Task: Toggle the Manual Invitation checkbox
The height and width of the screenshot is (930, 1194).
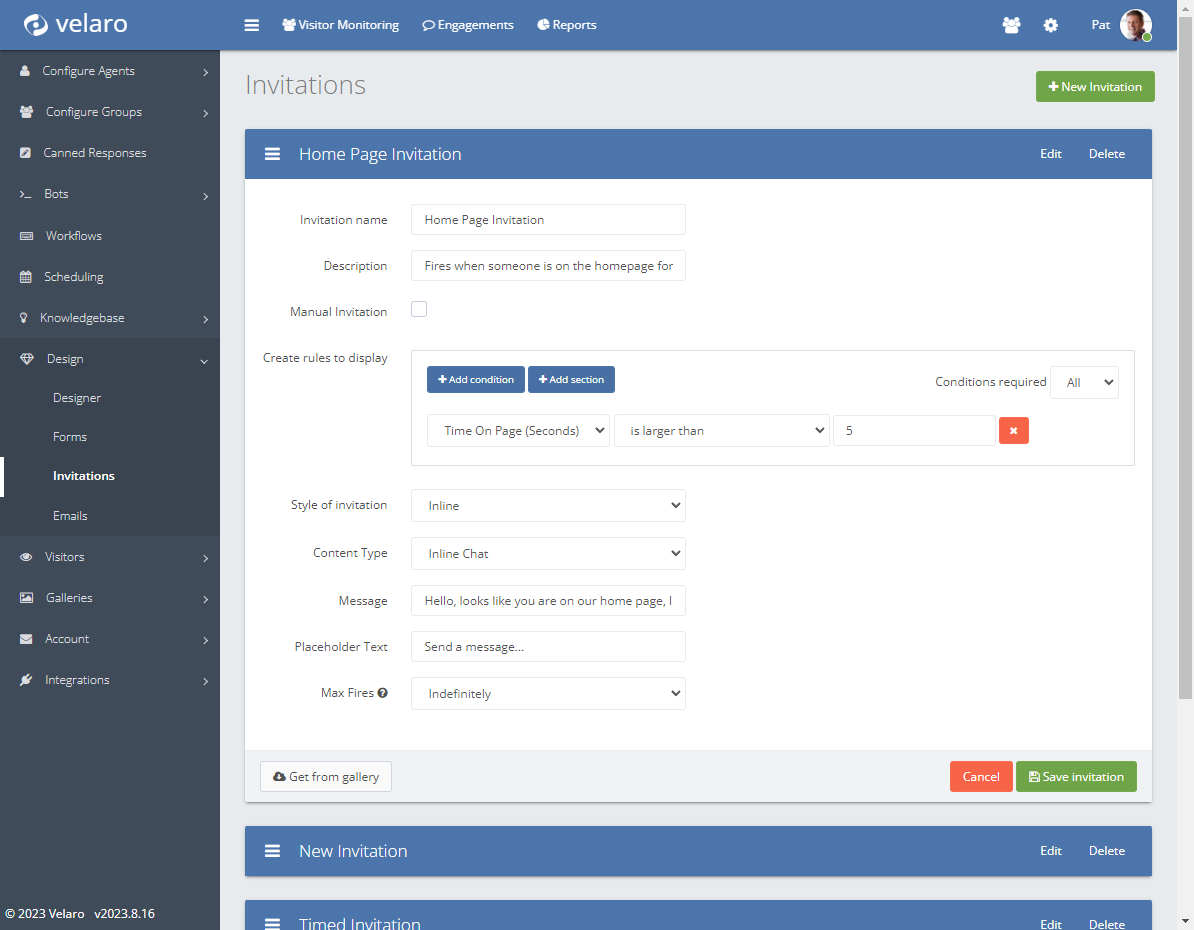Action: point(419,310)
